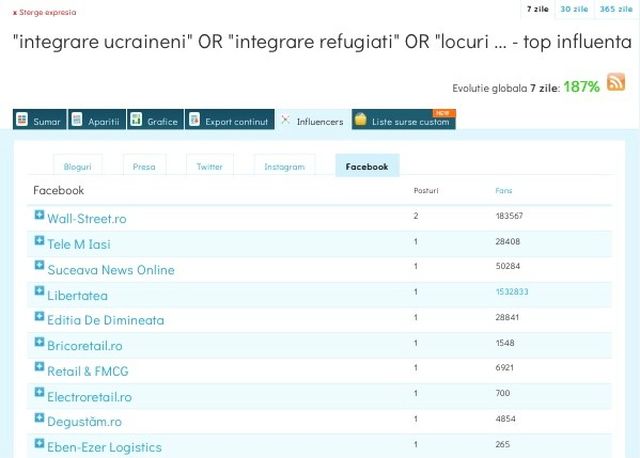640x458 pixels.
Task: Open the Export continut tab
Action: 230,119
